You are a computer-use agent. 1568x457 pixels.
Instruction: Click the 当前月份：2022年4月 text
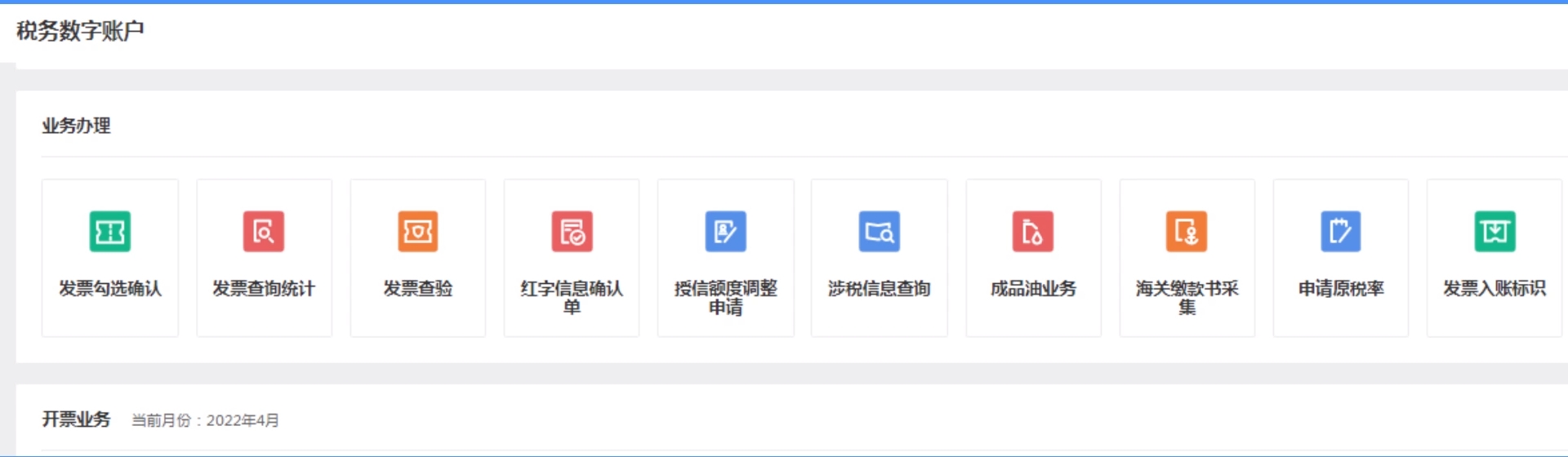tap(206, 420)
